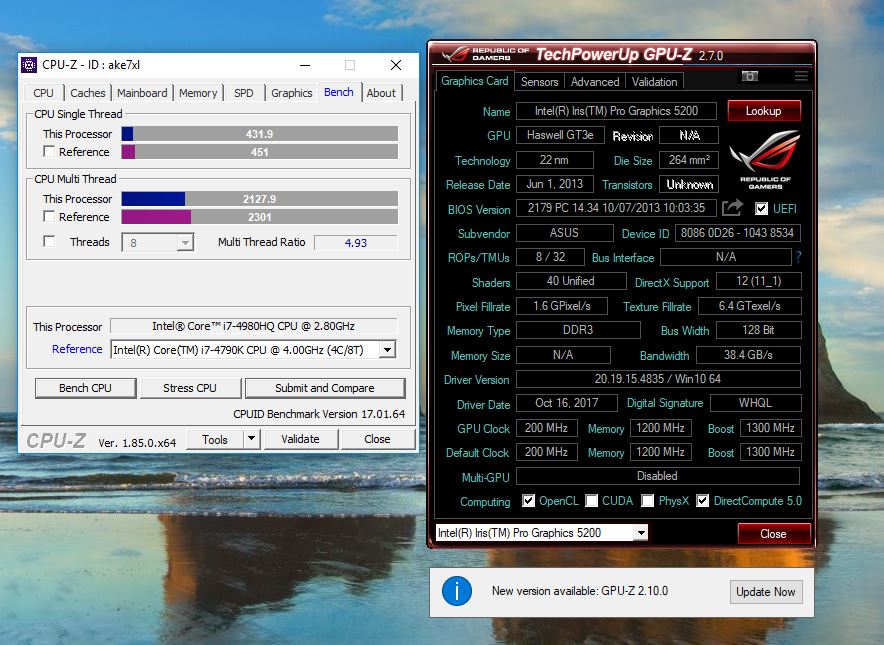
Task: Click the blue info icon in the update notification
Action: (x=457, y=591)
